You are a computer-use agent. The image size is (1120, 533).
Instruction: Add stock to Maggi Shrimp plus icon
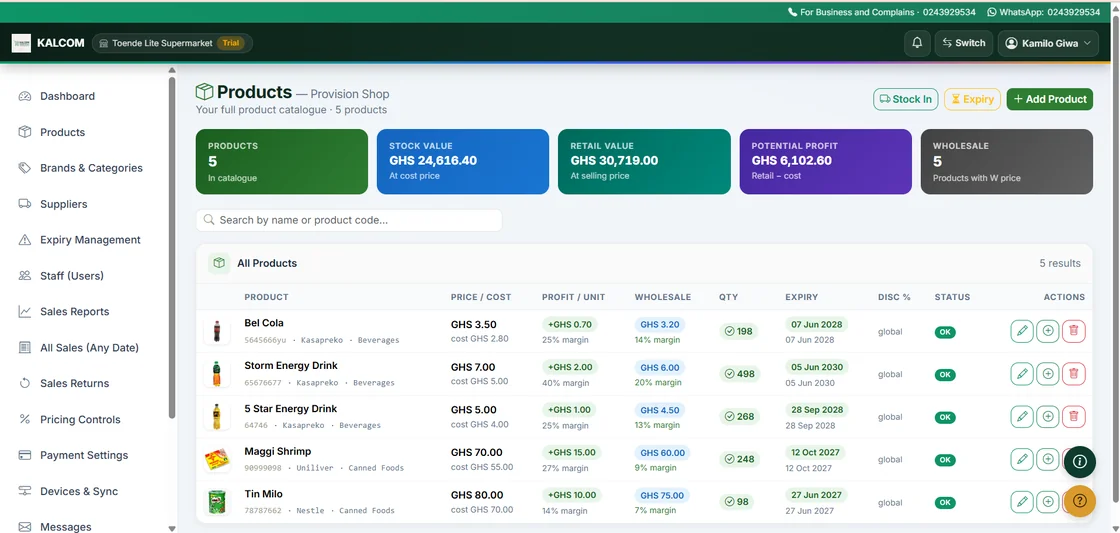pos(1048,459)
